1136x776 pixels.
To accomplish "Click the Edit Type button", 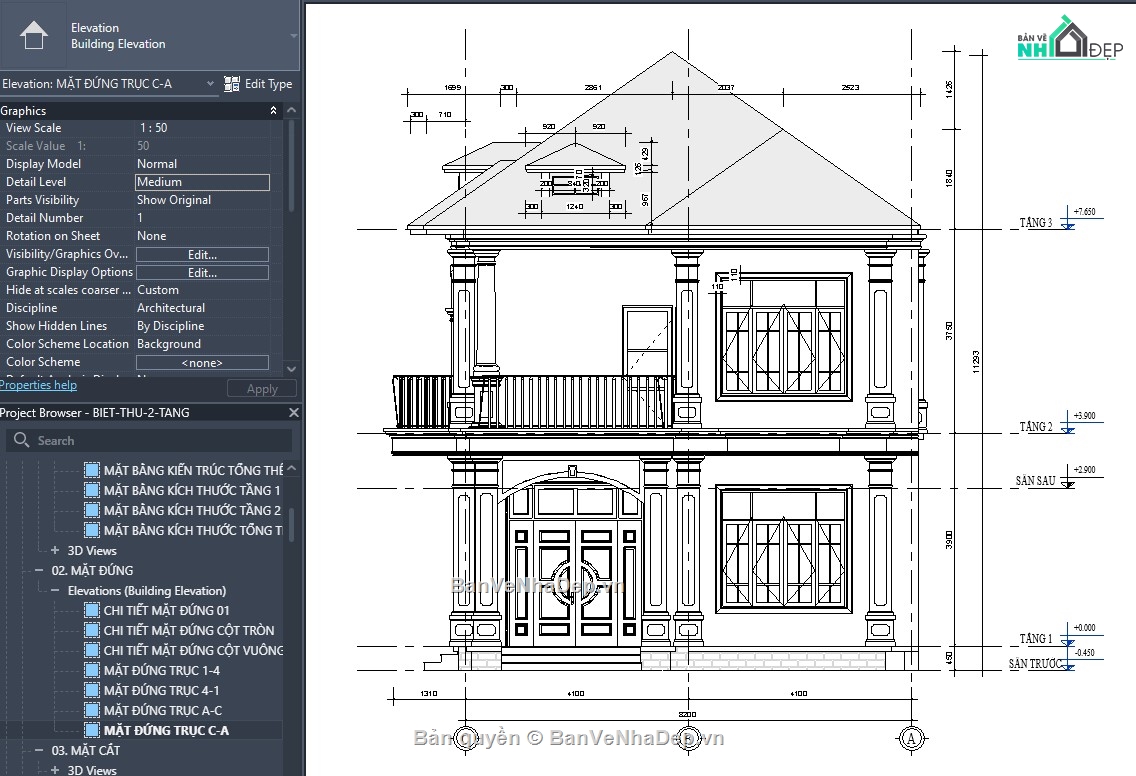I will click(x=258, y=84).
